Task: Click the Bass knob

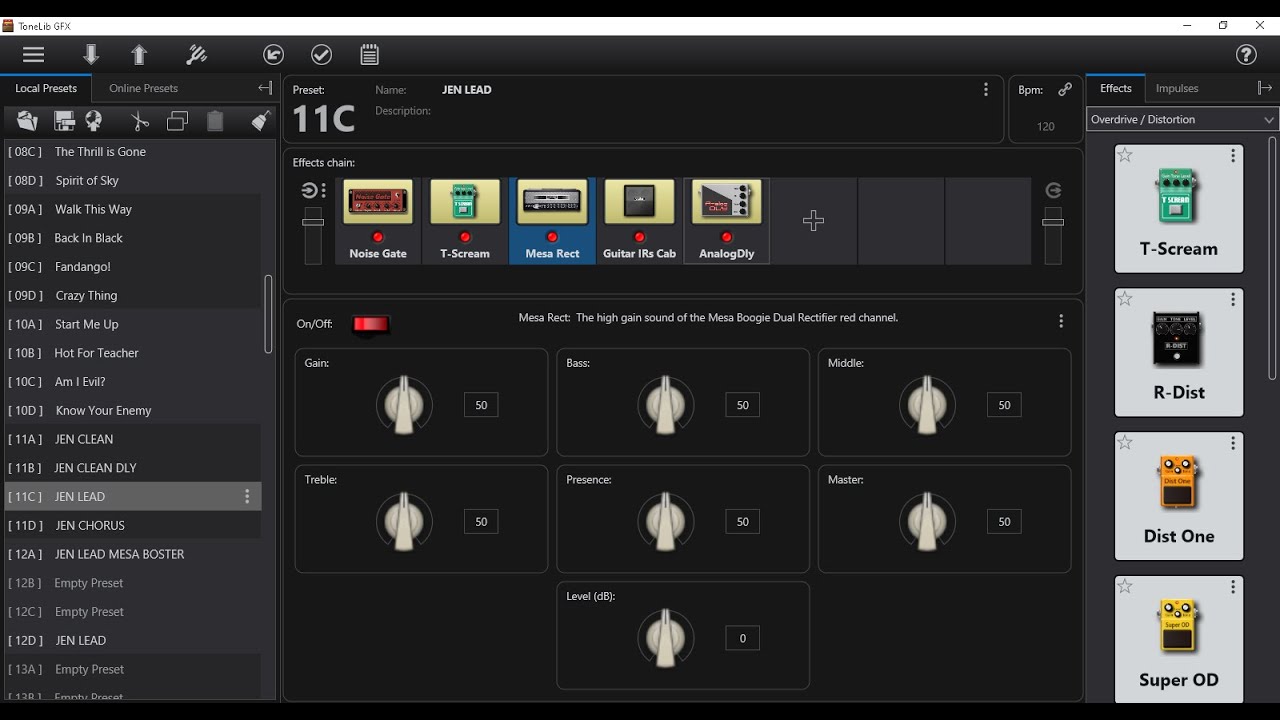Action: pos(666,405)
